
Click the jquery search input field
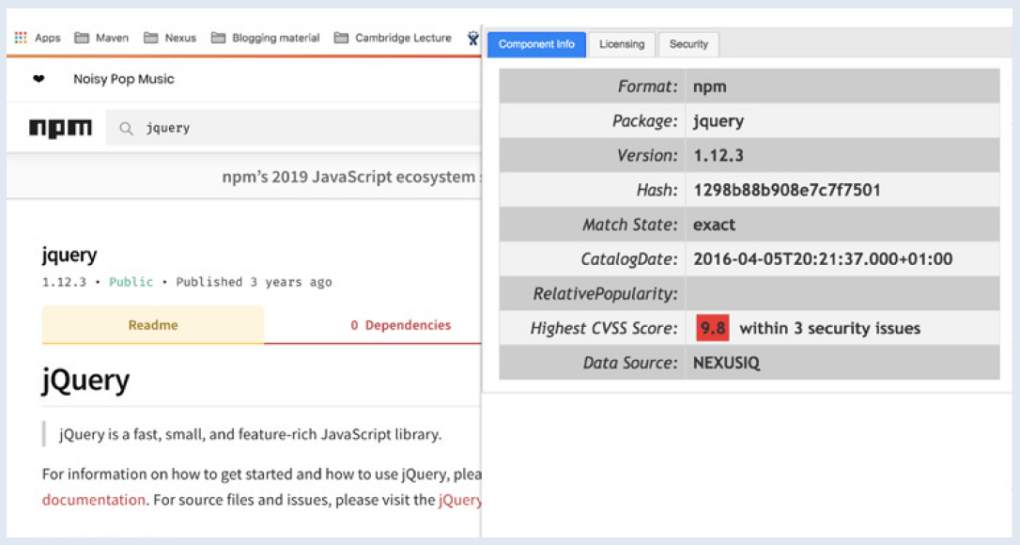[x=293, y=127]
